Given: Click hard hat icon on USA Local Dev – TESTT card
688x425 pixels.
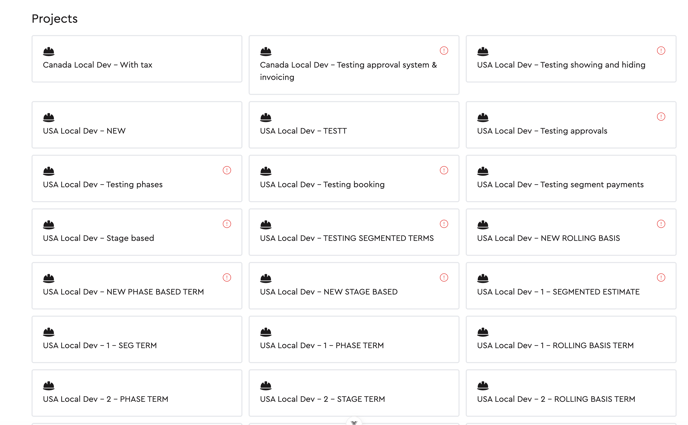Looking at the screenshot, I should tap(266, 117).
